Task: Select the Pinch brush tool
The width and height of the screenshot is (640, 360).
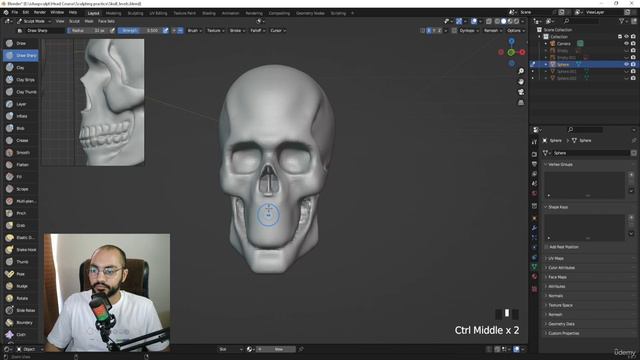Action: (20, 213)
